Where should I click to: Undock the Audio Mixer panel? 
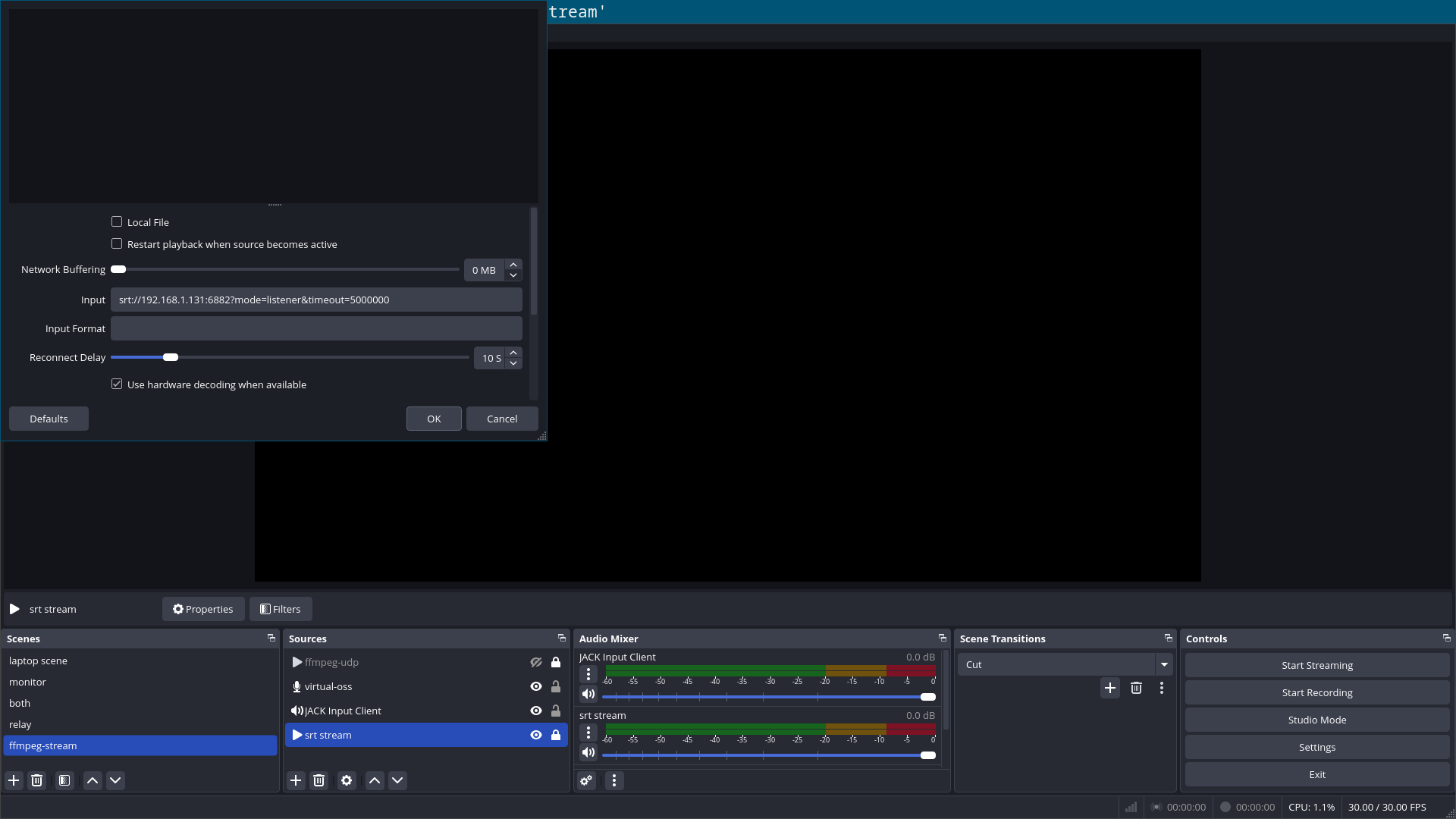point(943,639)
